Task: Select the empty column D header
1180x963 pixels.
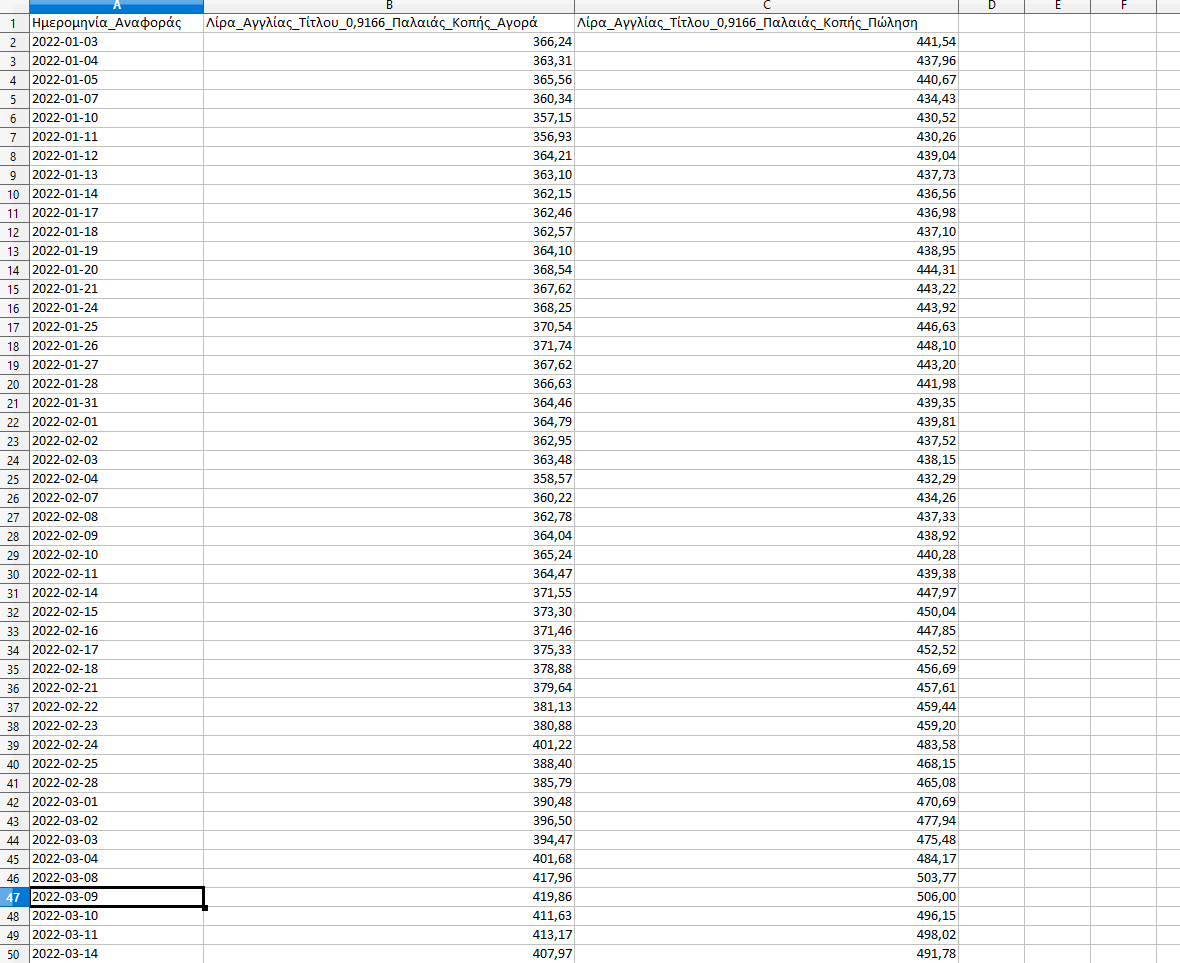Action: pos(991,6)
